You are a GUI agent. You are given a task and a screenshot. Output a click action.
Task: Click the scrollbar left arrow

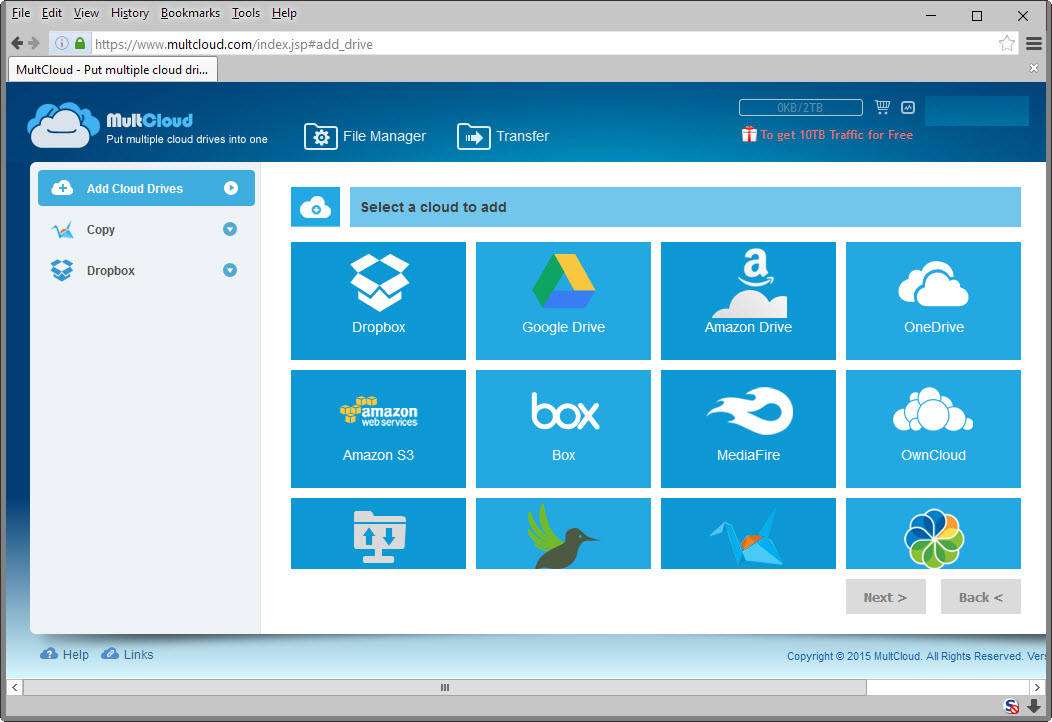pos(15,687)
